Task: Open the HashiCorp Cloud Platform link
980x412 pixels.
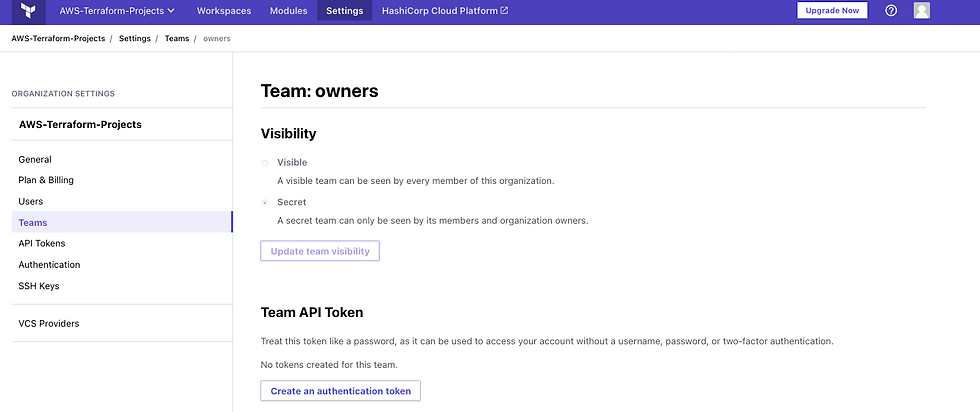Action: tap(444, 11)
